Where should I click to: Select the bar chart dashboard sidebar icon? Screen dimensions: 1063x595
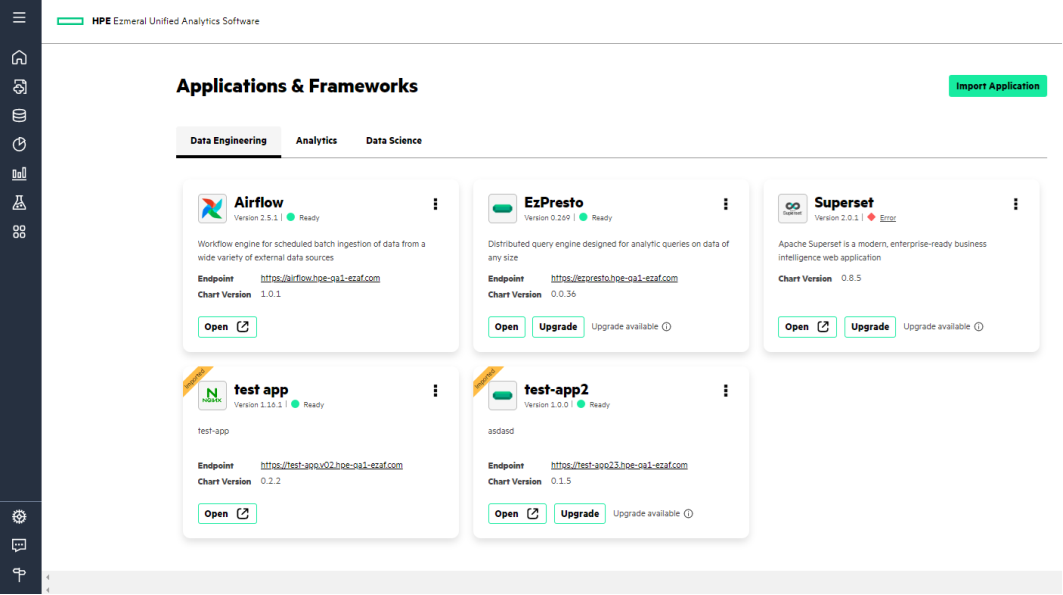pos(18,172)
